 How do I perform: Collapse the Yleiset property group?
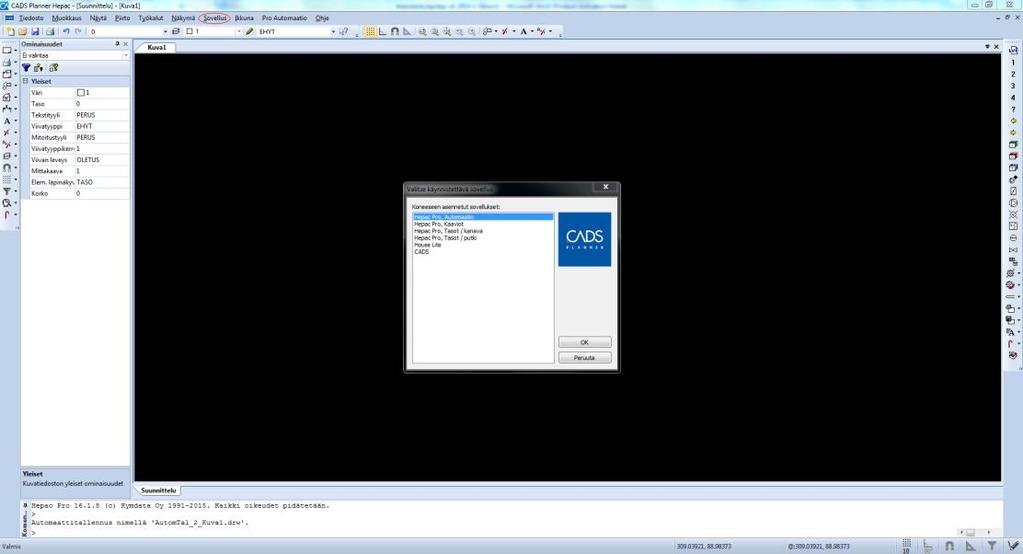click(x=25, y=81)
